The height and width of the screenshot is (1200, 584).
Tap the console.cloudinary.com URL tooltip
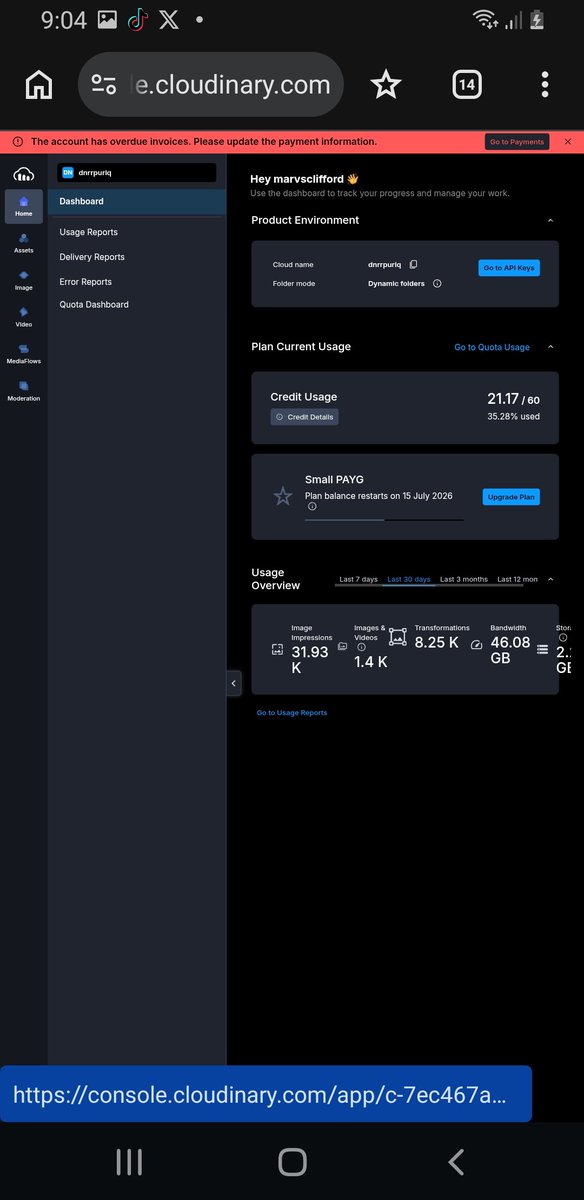click(x=266, y=1094)
